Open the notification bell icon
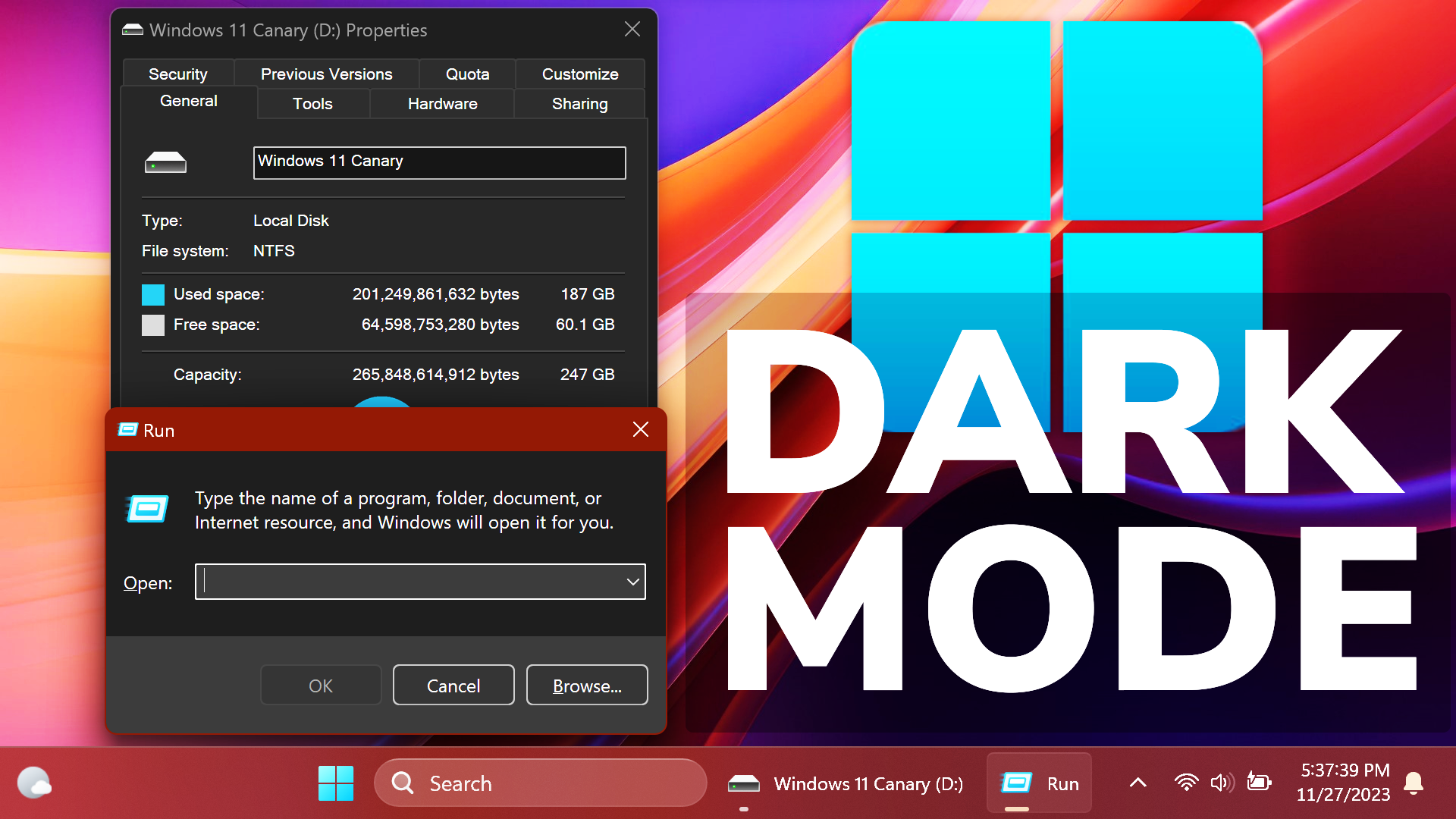The height and width of the screenshot is (819, 1456). tap(1413, 783)
